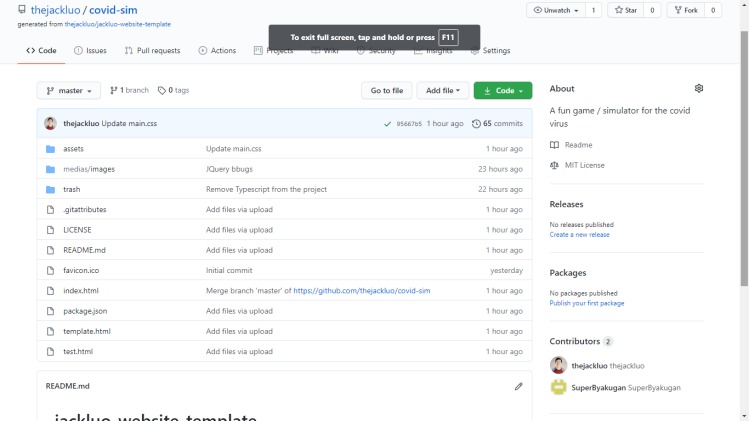Click the tag icon beside 0 tags
Image resolution: width=749 pixels, height=421 pixels.
[x=162, y=90]
